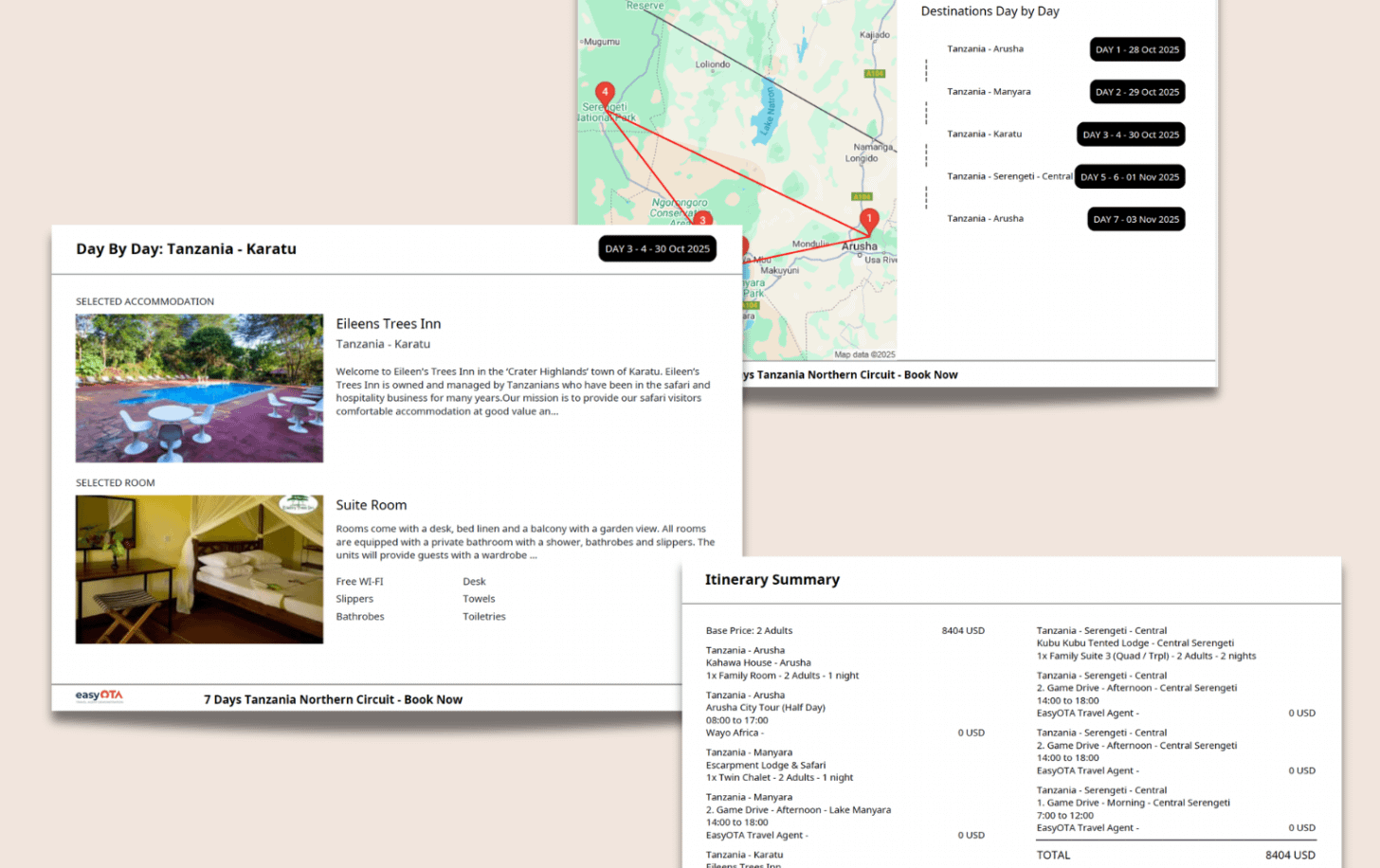Click the 'Kajiado' label on the map

[x=875, y=35]
